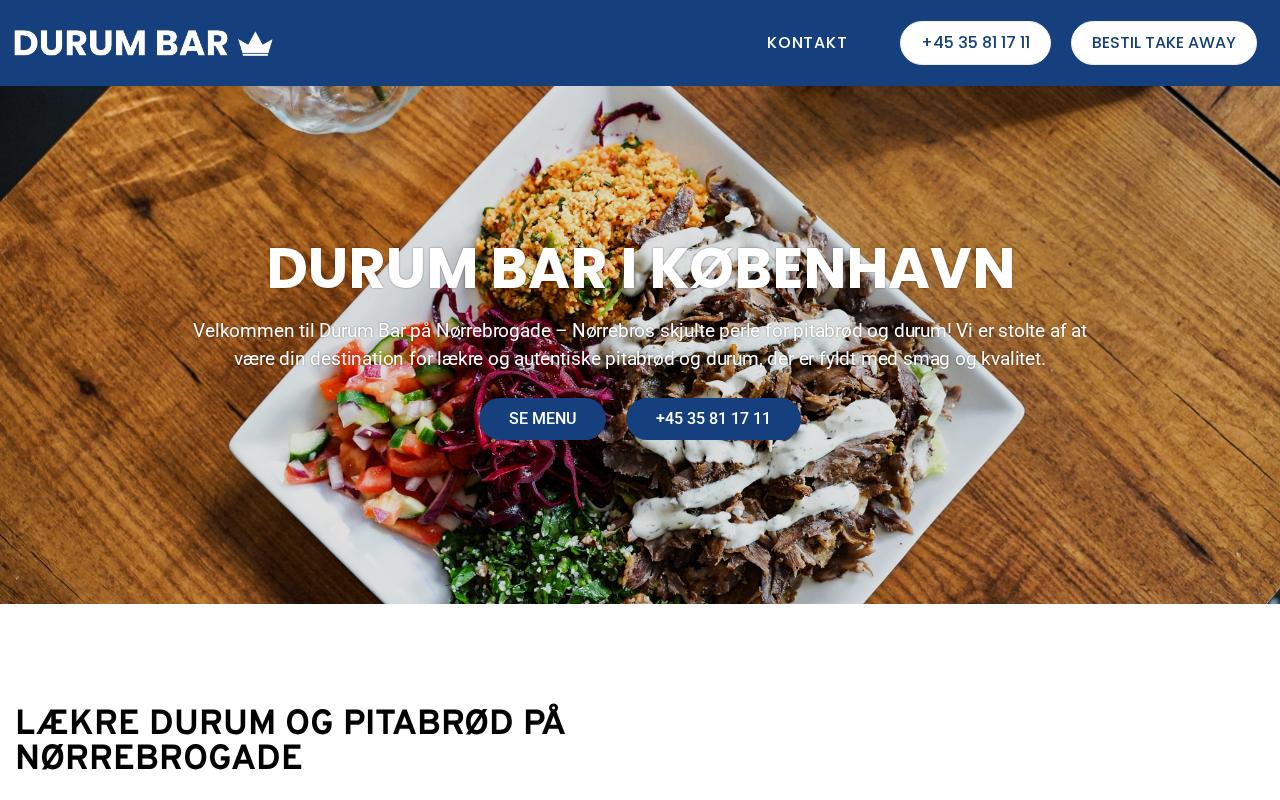1280x800 pixels.
Task: Click the phone number button under the welcome text
Action: (x=713, y=419)
